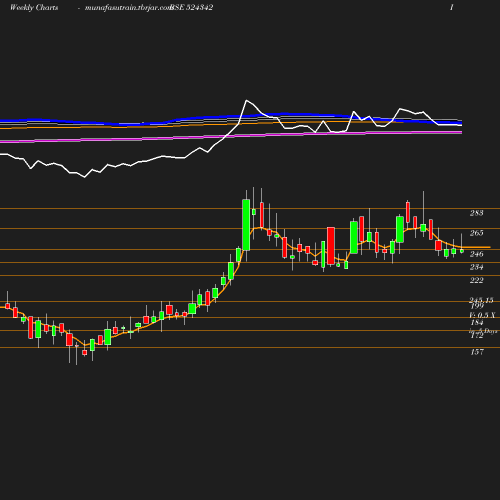Click the '184' price level label

tap(477, 323)
